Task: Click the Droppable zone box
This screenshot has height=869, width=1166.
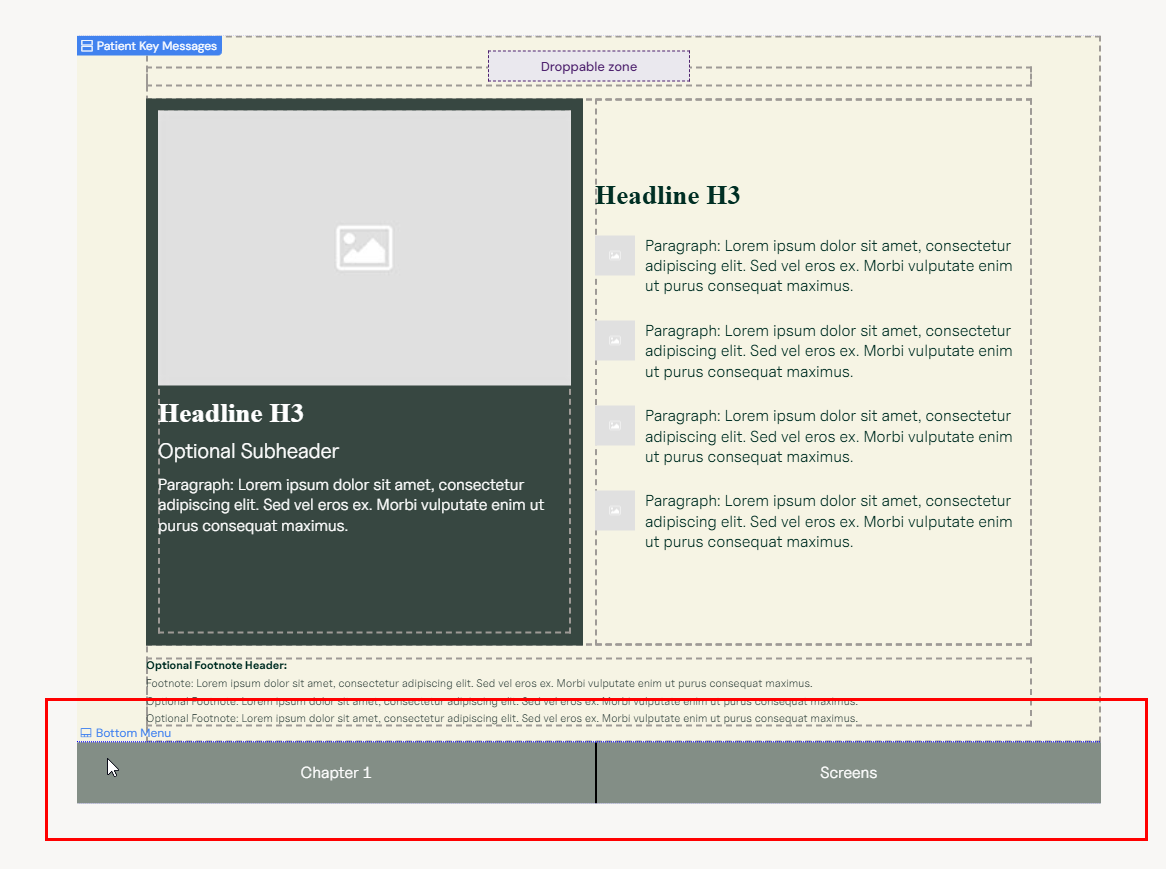Action: (588, 67)
